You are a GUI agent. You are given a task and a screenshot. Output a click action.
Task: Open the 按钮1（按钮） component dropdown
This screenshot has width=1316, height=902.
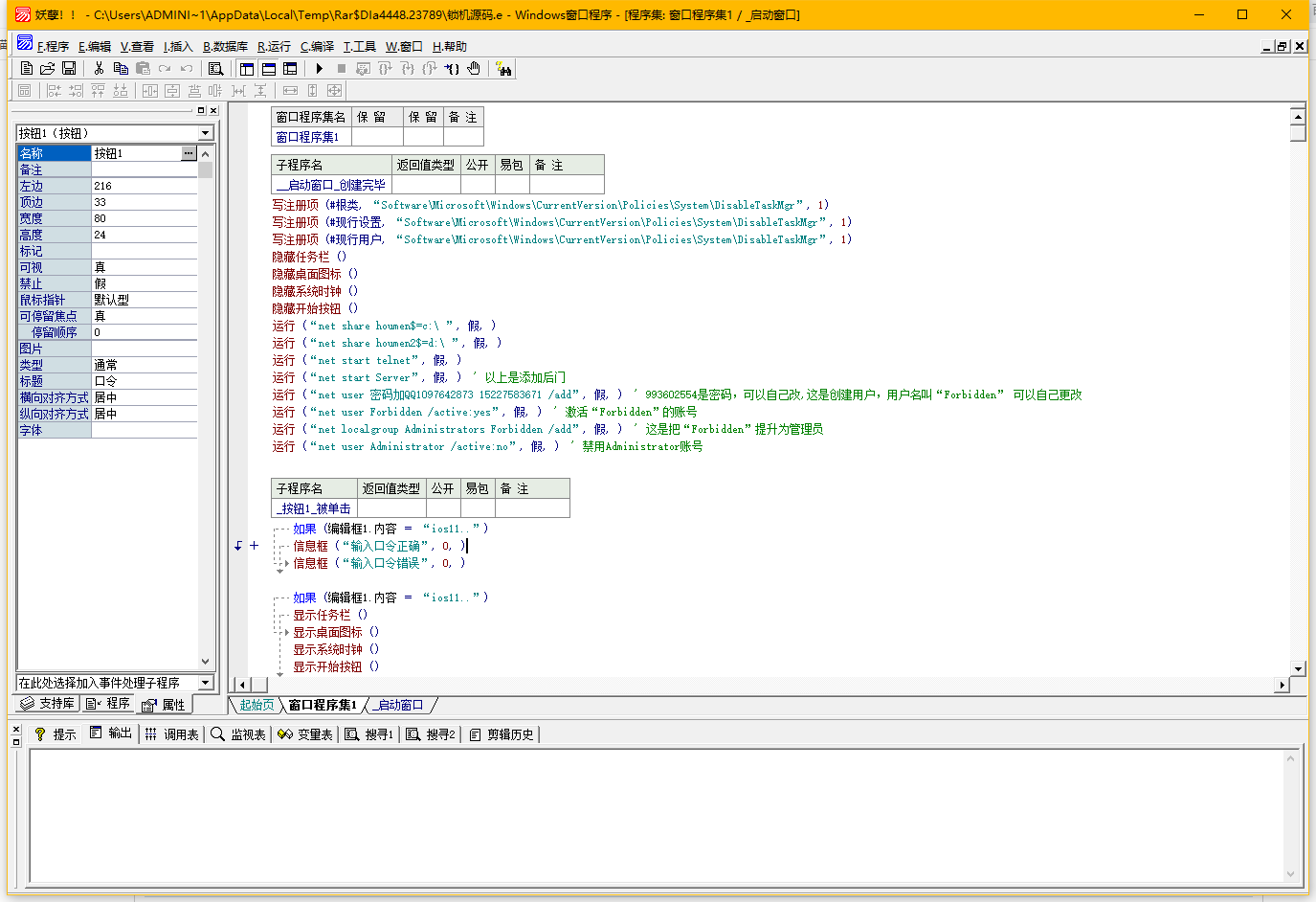click(206, 133)
